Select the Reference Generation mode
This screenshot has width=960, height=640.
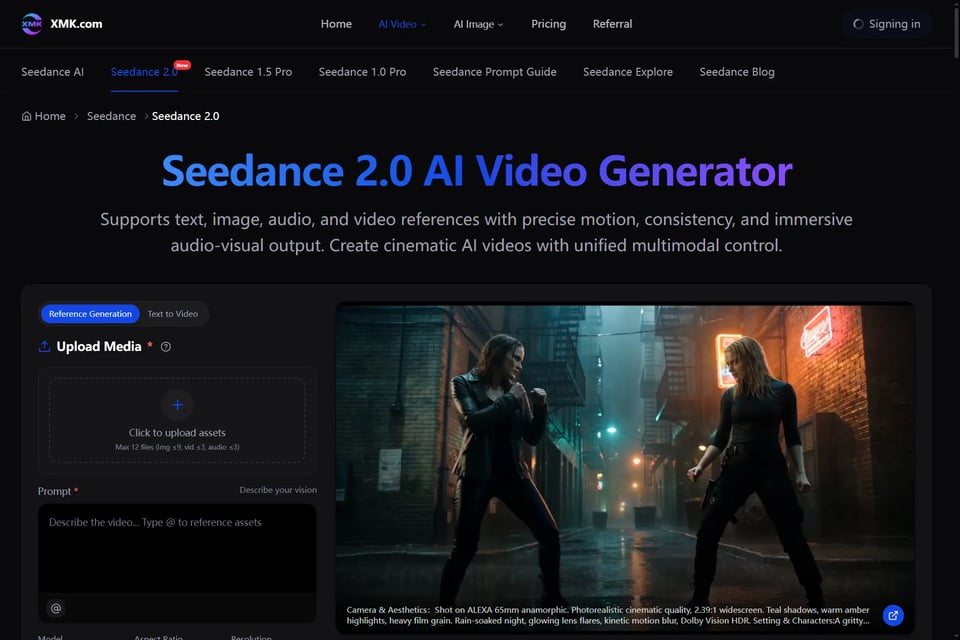coord(90,314)
